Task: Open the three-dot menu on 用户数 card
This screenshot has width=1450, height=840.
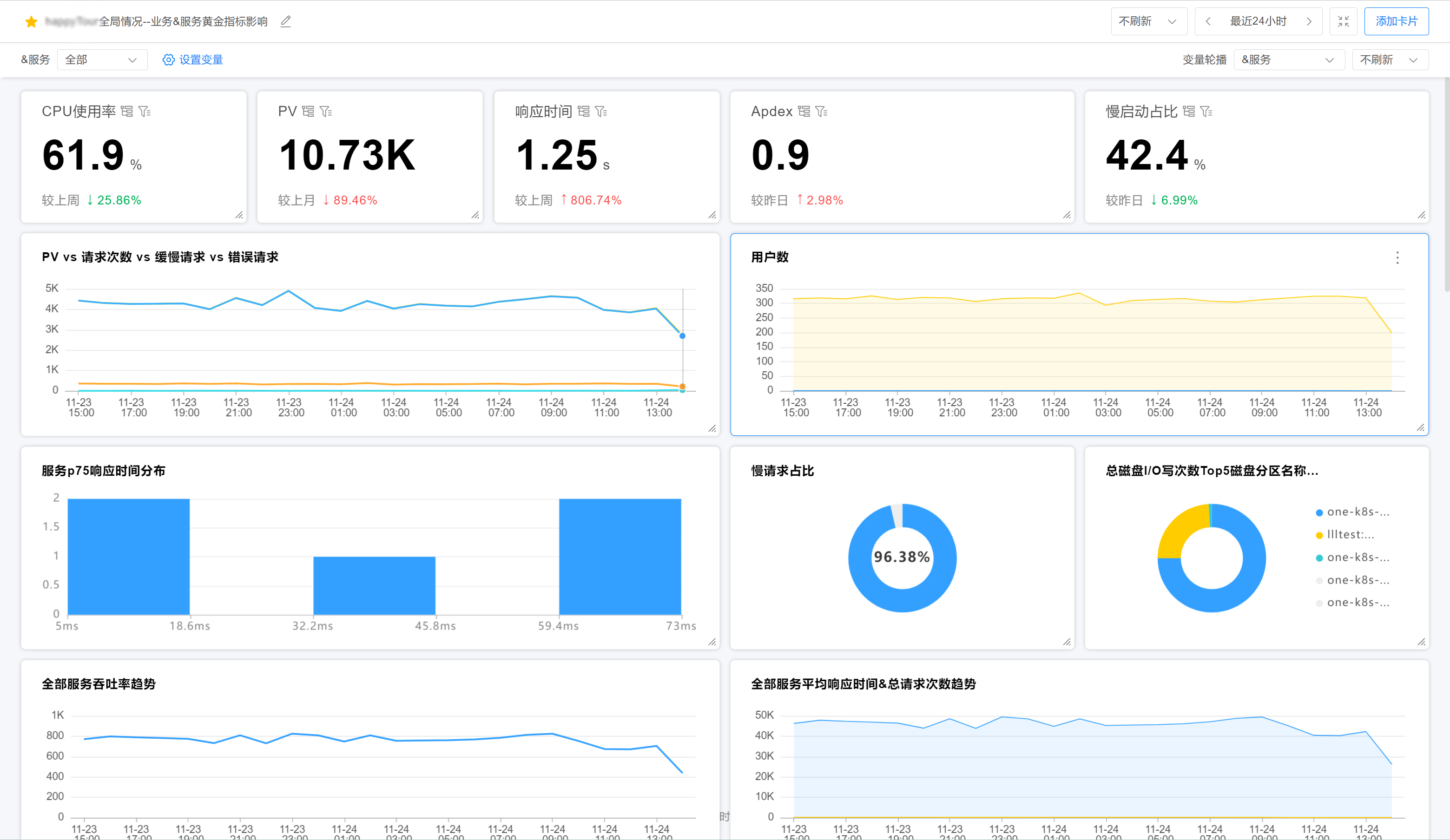Action: pos(1397,258)
